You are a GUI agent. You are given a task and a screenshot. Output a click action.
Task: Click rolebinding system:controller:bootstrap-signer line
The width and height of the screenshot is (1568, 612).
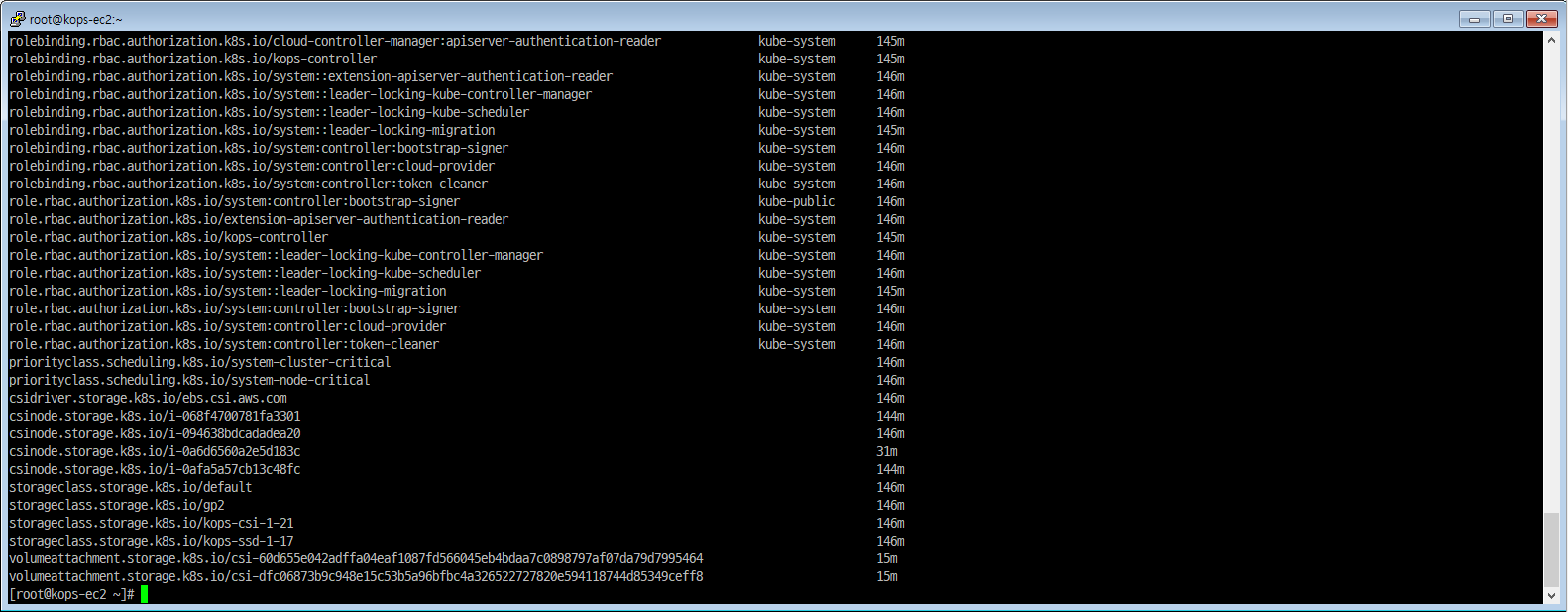[x=457, y=148]
